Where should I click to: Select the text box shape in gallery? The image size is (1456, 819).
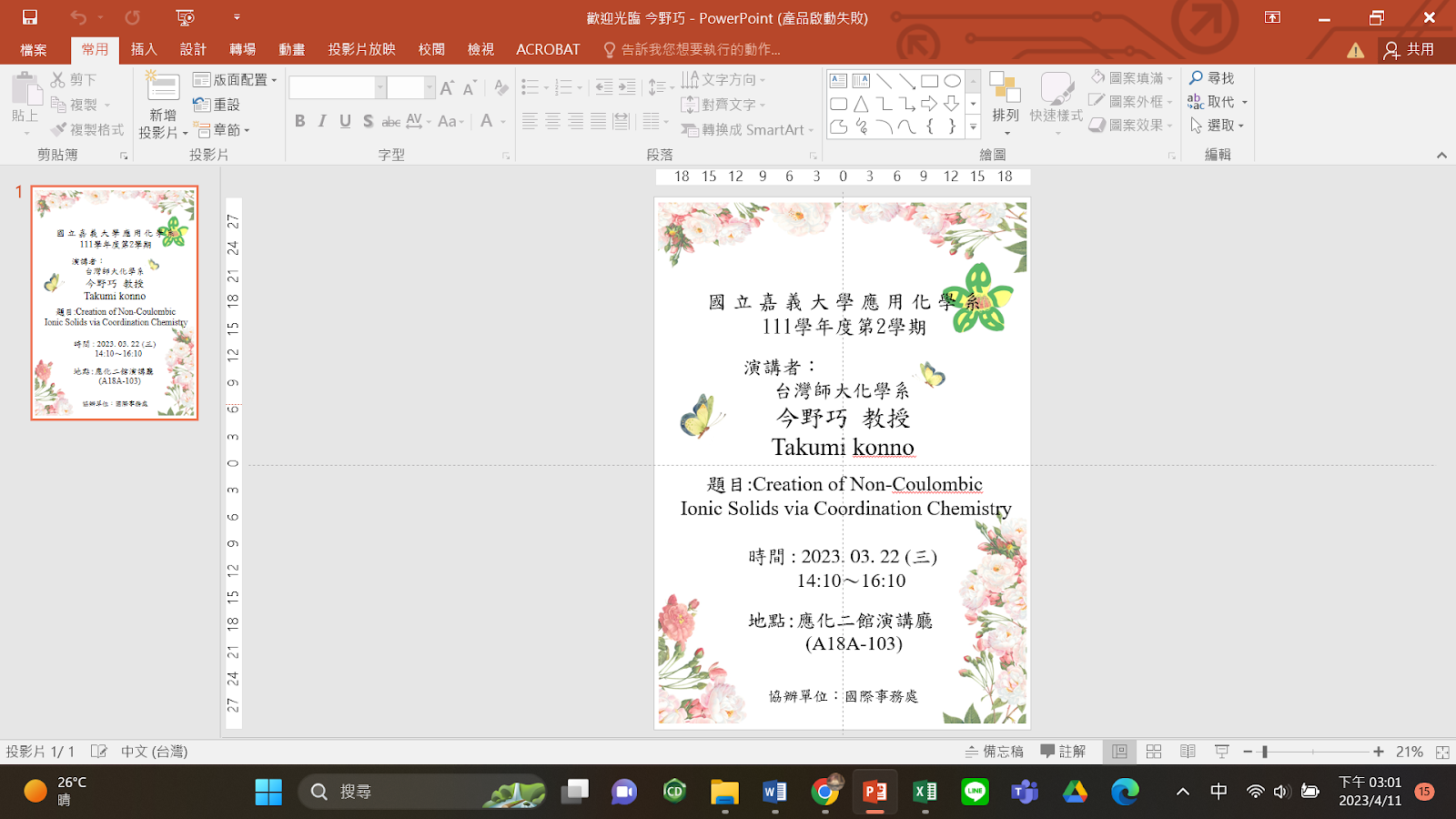838,81
